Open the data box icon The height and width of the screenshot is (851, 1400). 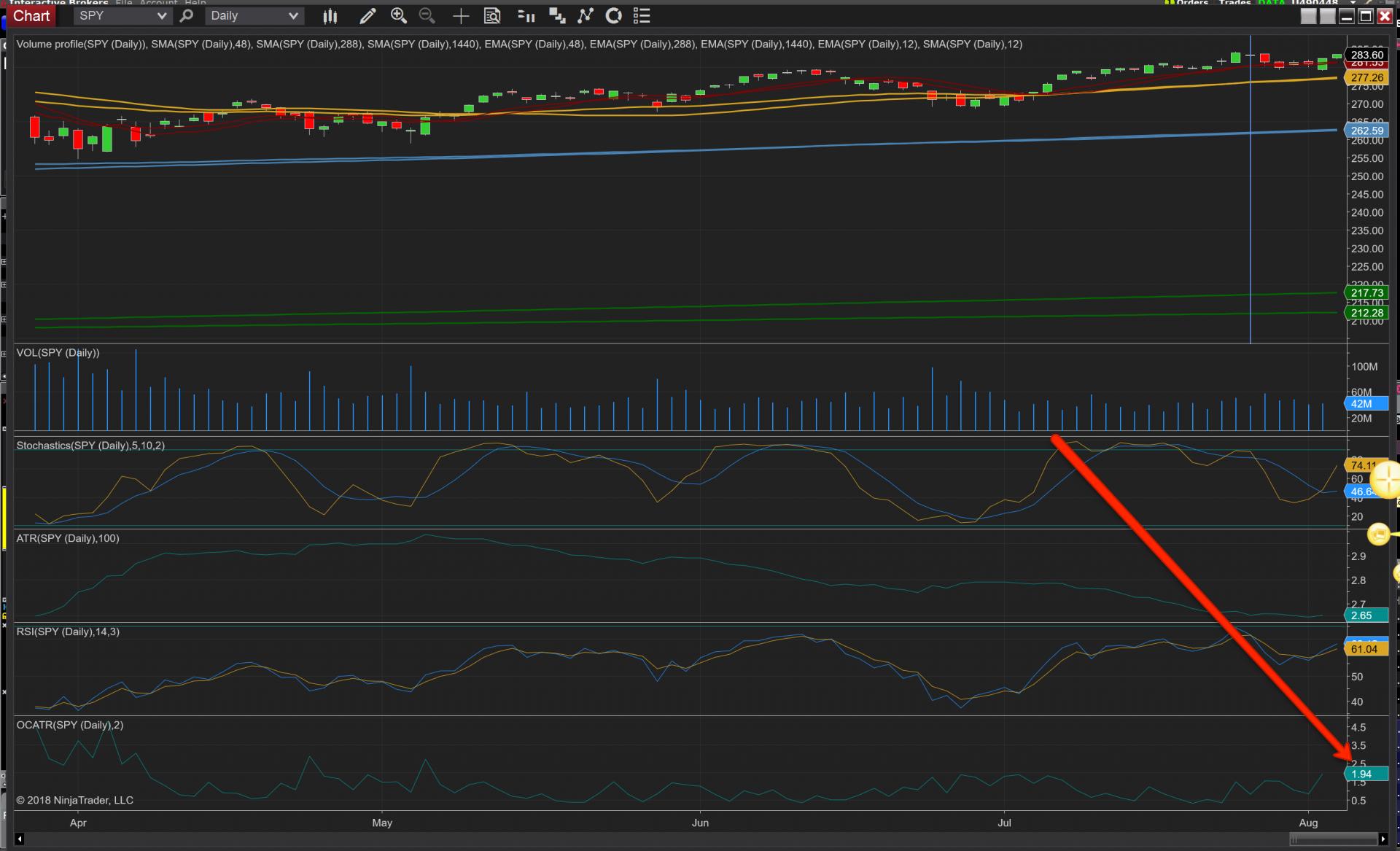[493, 16]
